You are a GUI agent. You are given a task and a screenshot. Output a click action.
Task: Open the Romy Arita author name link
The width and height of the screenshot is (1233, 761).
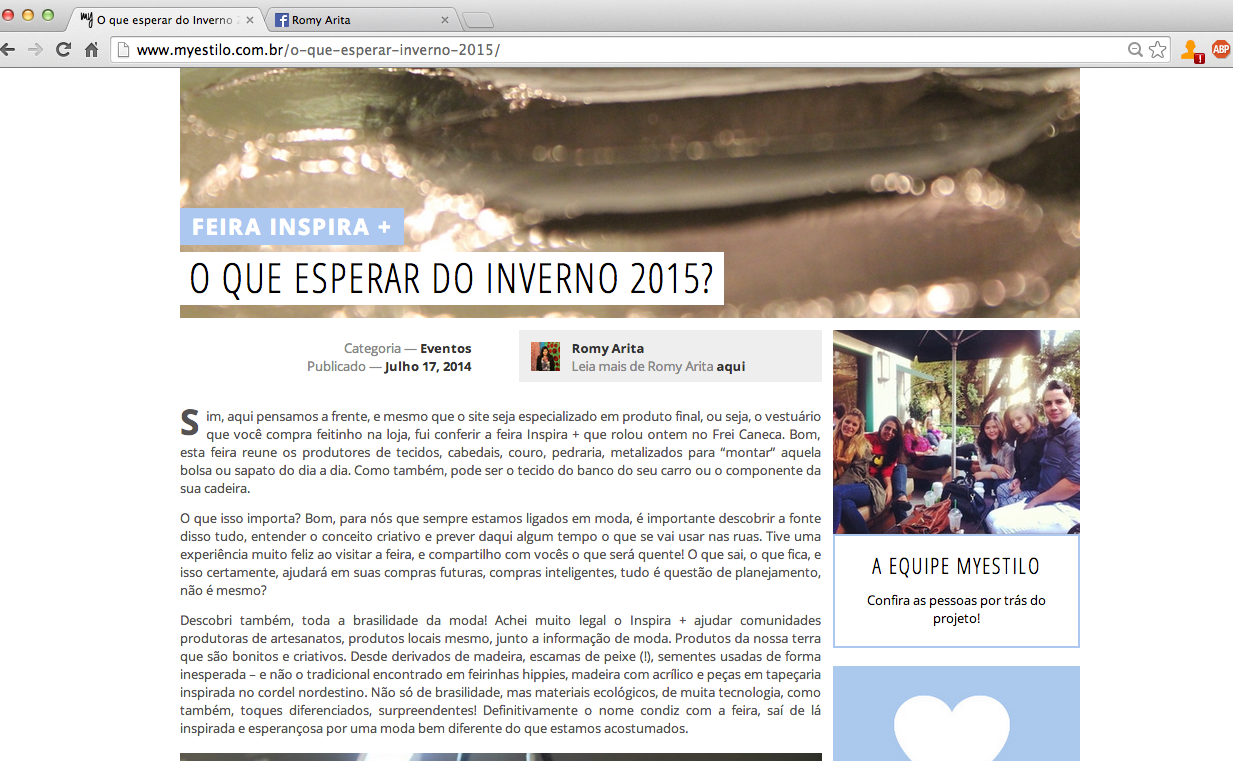[608, 348]
